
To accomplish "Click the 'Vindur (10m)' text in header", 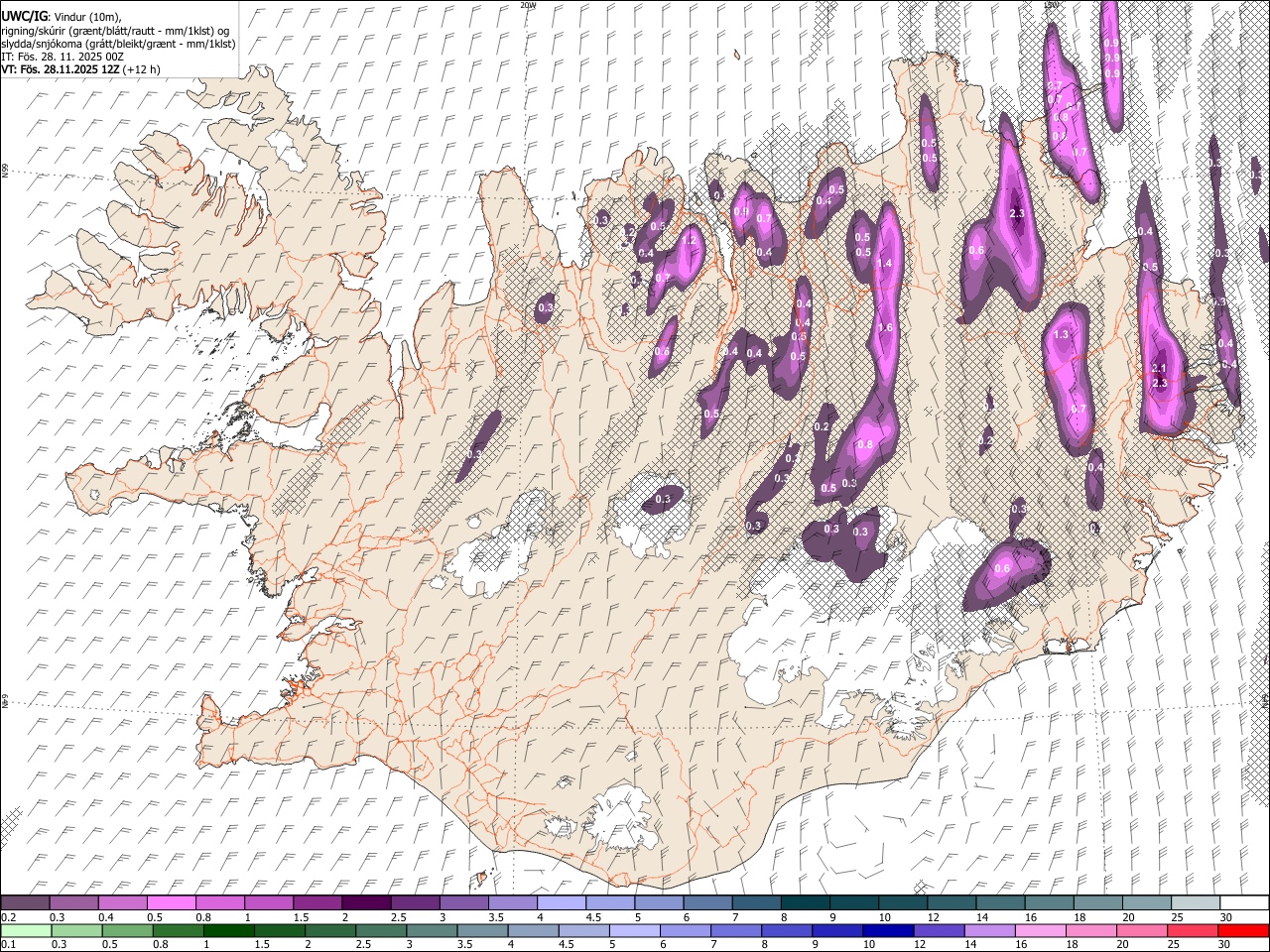I will (89, 18).
